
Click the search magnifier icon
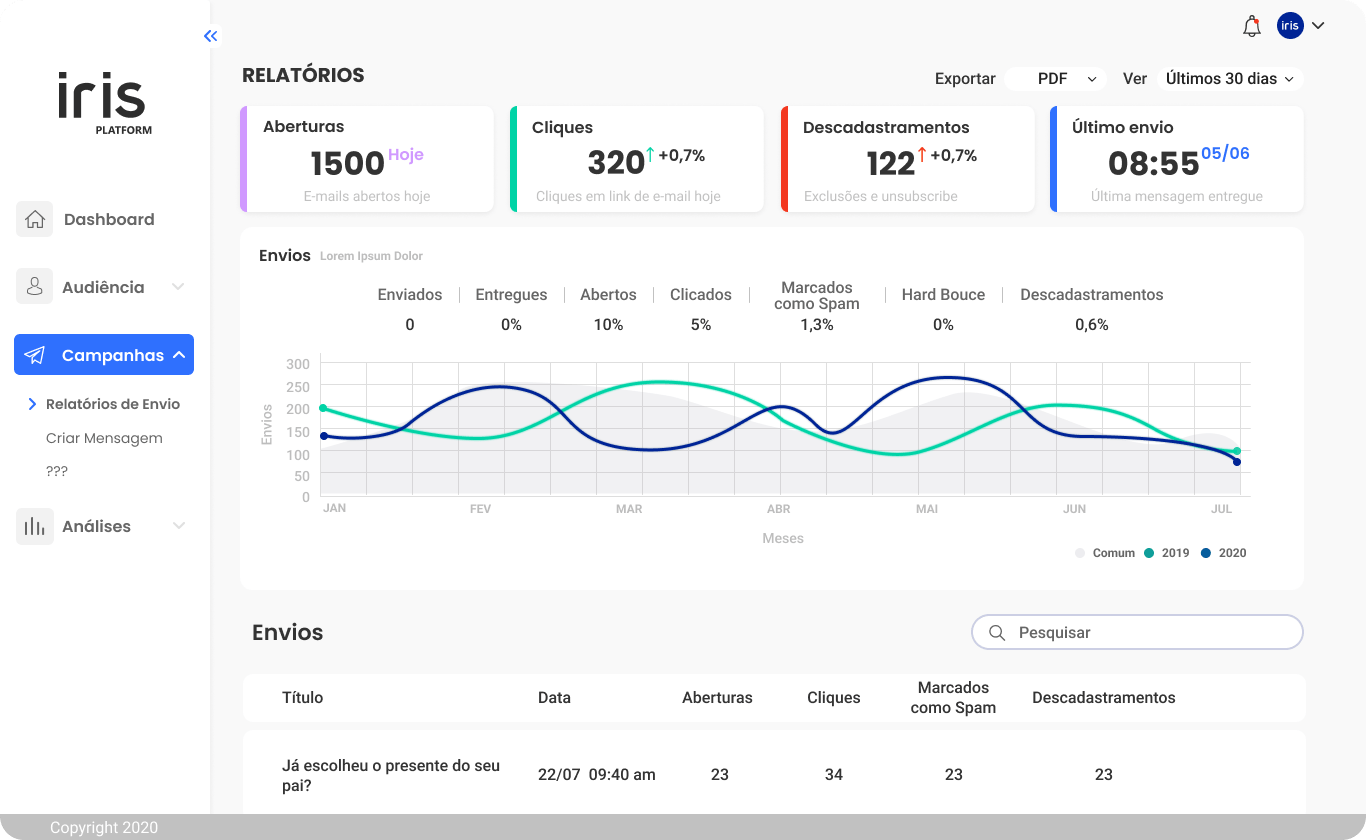997,633
